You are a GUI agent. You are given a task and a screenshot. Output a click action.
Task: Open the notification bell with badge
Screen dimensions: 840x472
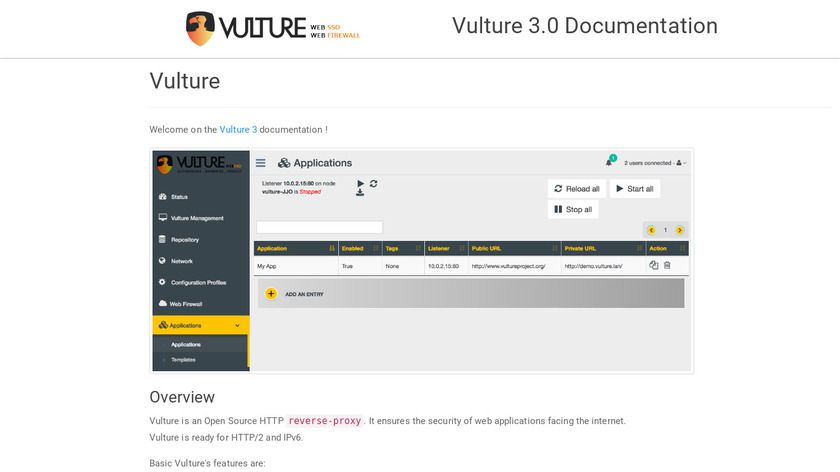610,161
